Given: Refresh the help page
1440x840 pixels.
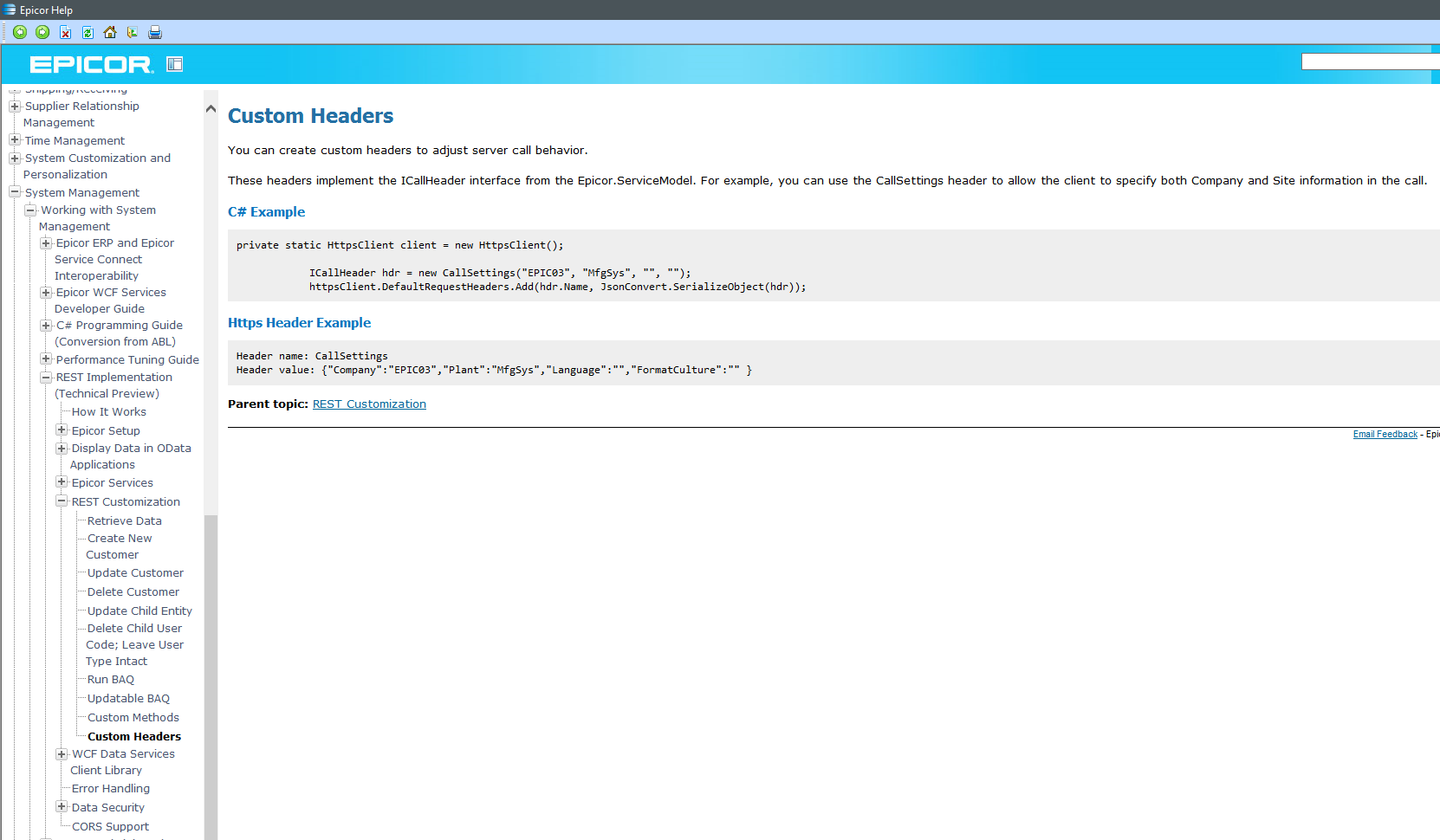Looking at the screenshot, I should [88, 32].
